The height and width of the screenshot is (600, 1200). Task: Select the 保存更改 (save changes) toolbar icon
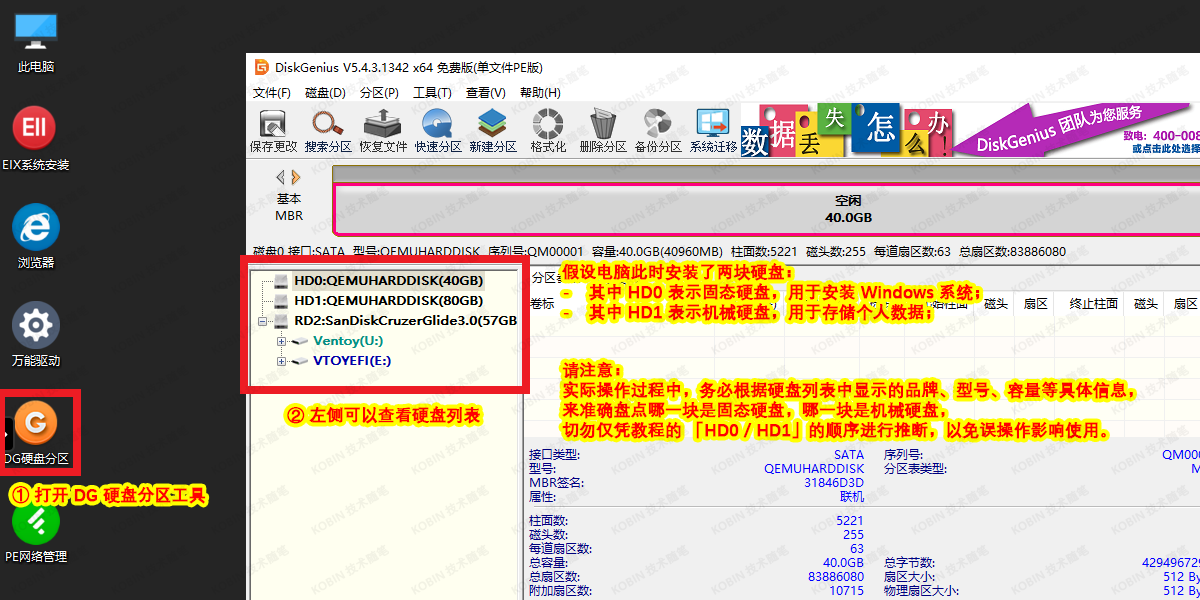[x=270, y=128]
